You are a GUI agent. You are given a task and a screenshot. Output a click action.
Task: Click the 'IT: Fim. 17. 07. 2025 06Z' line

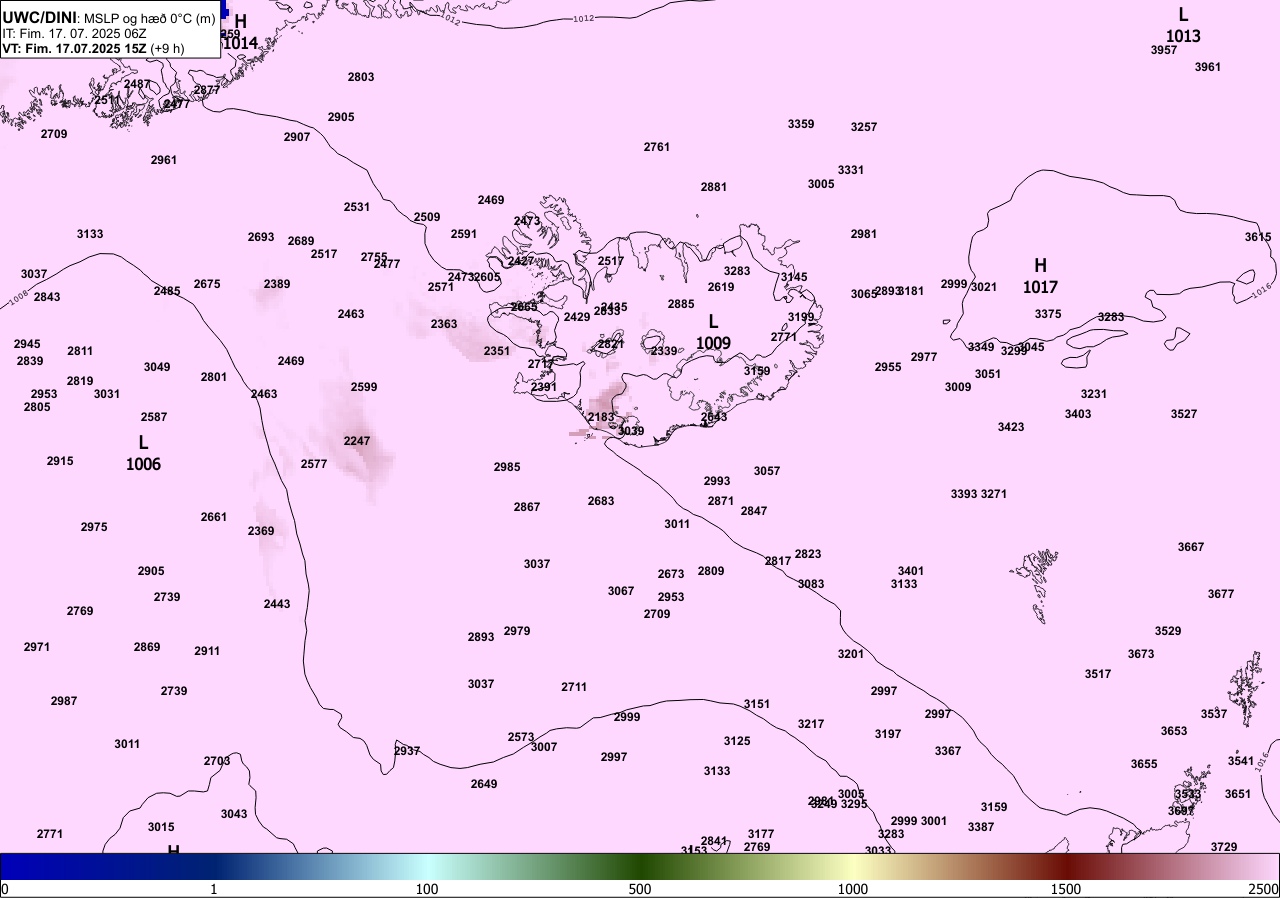(x=74, y=33)
